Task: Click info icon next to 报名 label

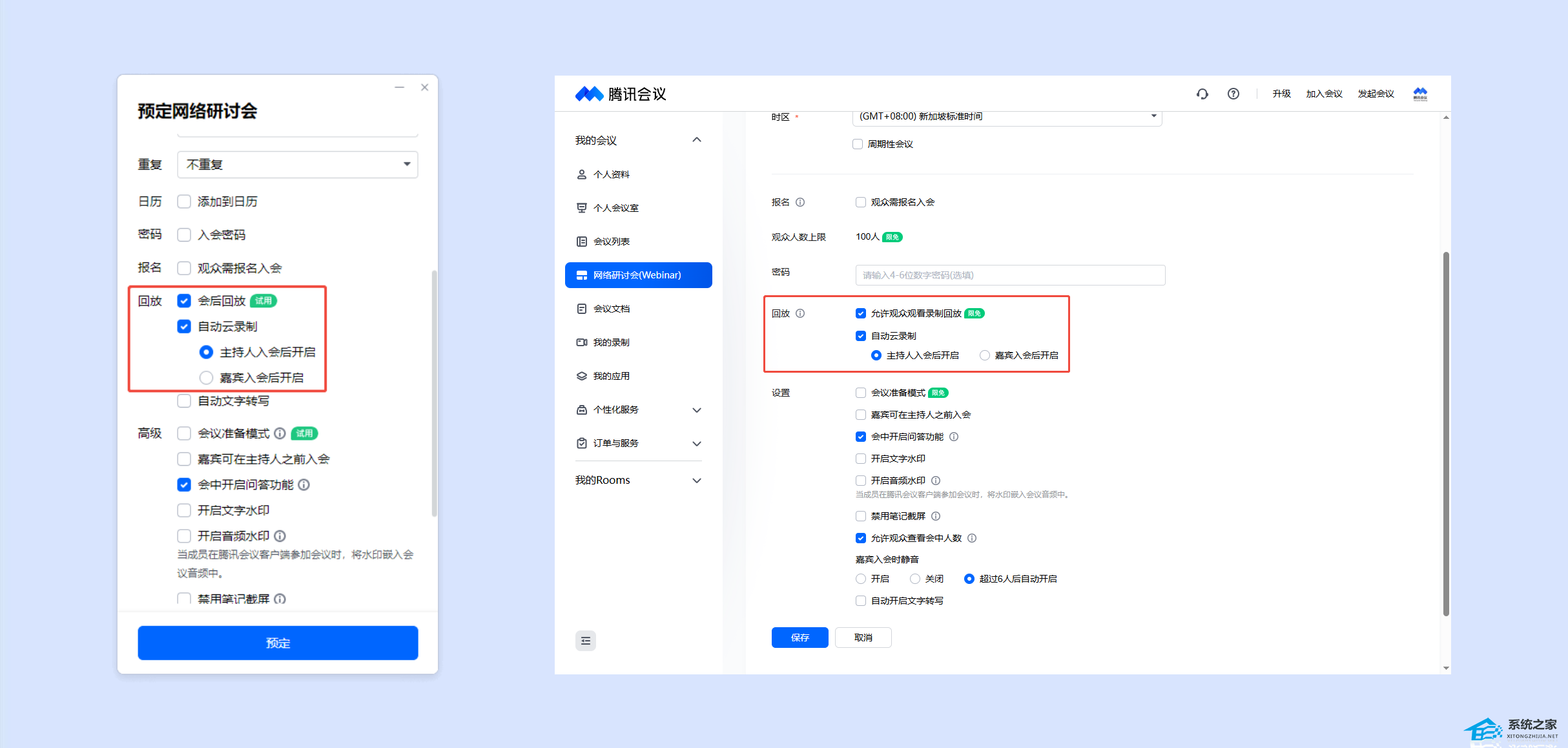Action: tap(800, 202)
